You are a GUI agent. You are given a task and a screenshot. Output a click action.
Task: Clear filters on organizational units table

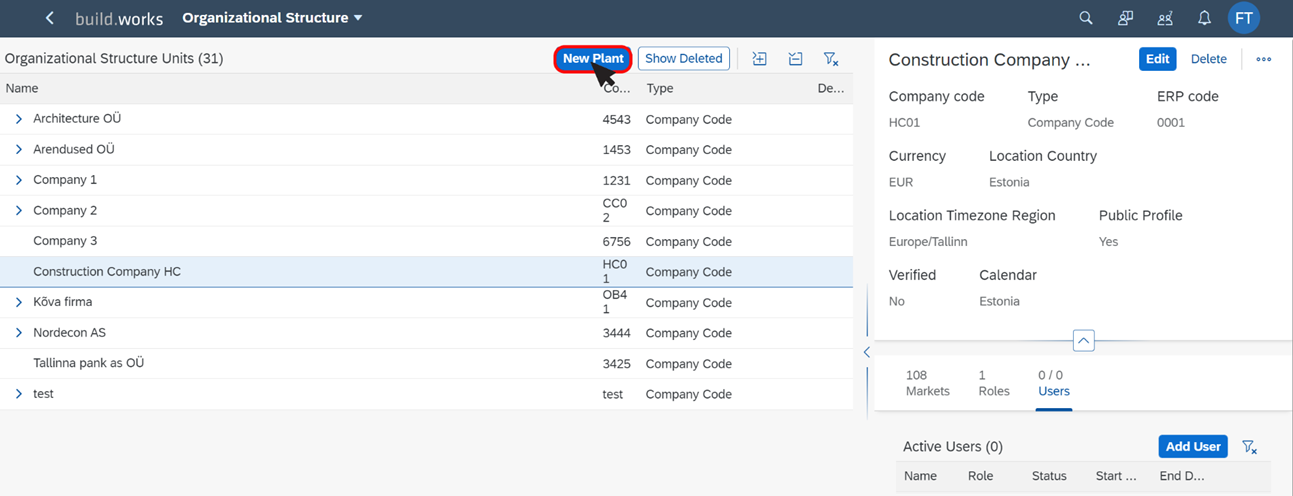pyautogui.click(x=830, y=59)
